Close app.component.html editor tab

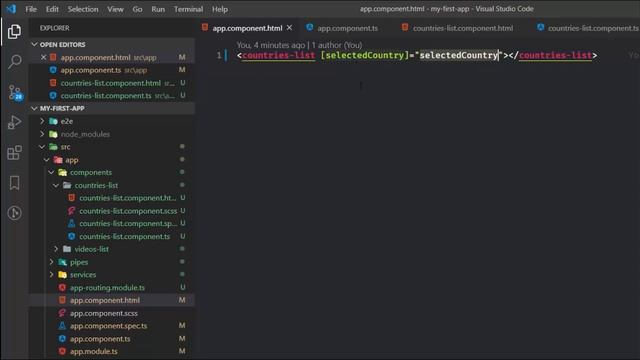click(x=289, y=28)
